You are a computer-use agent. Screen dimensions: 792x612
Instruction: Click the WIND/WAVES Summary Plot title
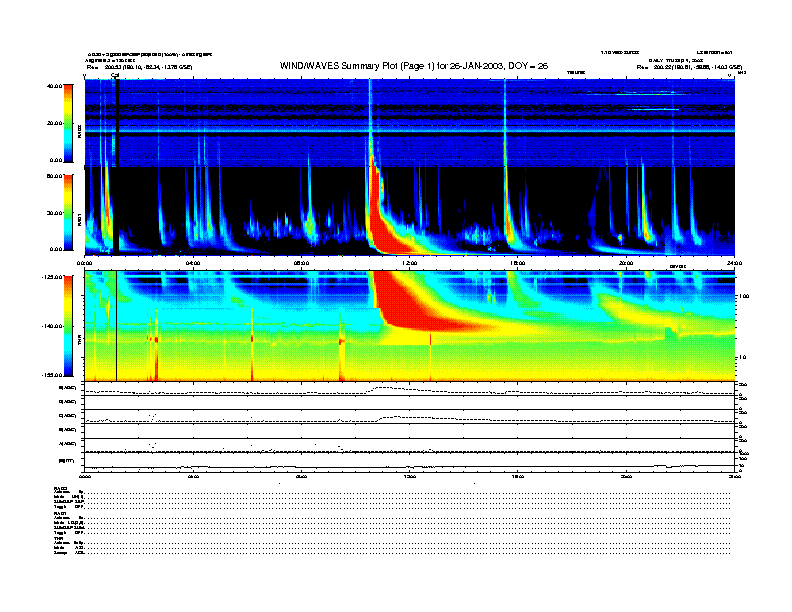(x=414, y=66)
